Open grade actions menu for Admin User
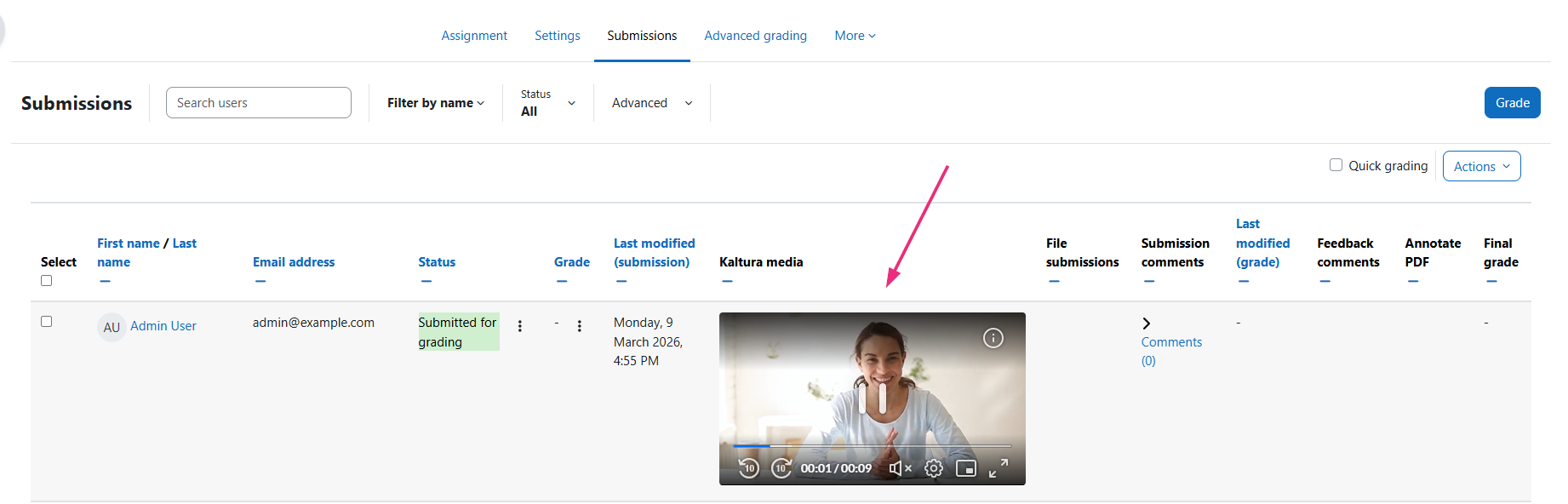 click(580, 326)
